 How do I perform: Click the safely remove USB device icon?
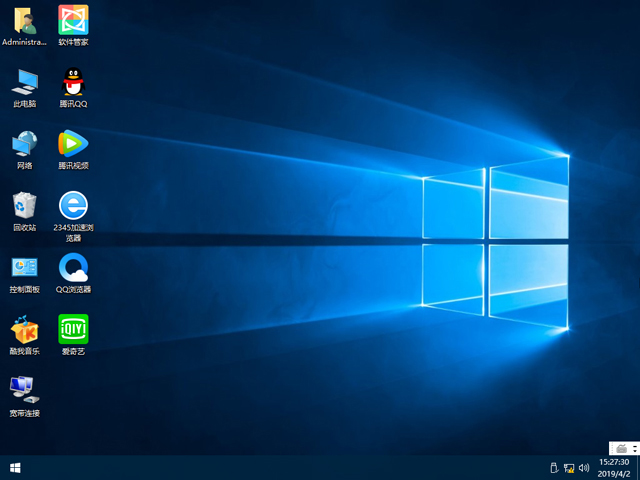point(553,468)
